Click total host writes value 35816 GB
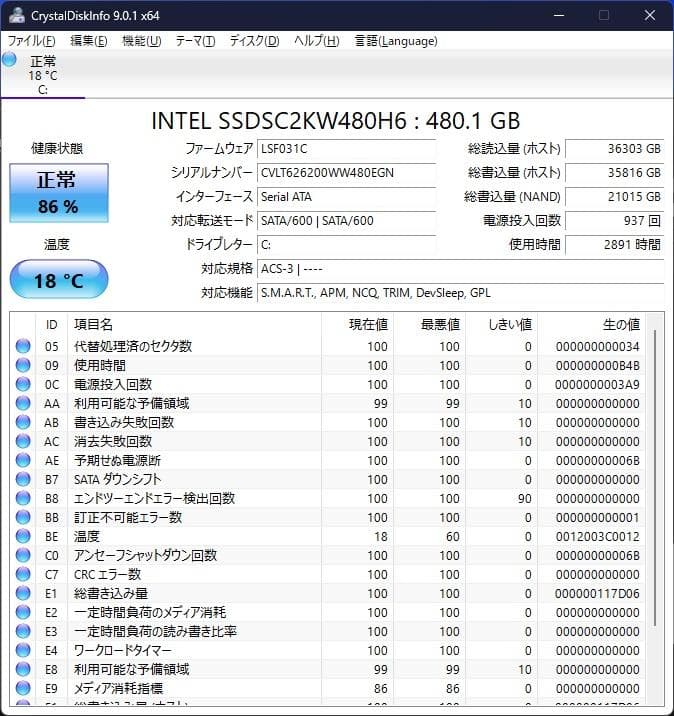The image size is (674, 716). (615, 173)
